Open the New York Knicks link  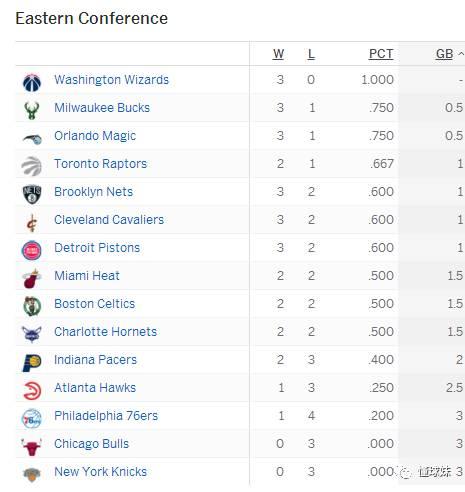point(101,472)
